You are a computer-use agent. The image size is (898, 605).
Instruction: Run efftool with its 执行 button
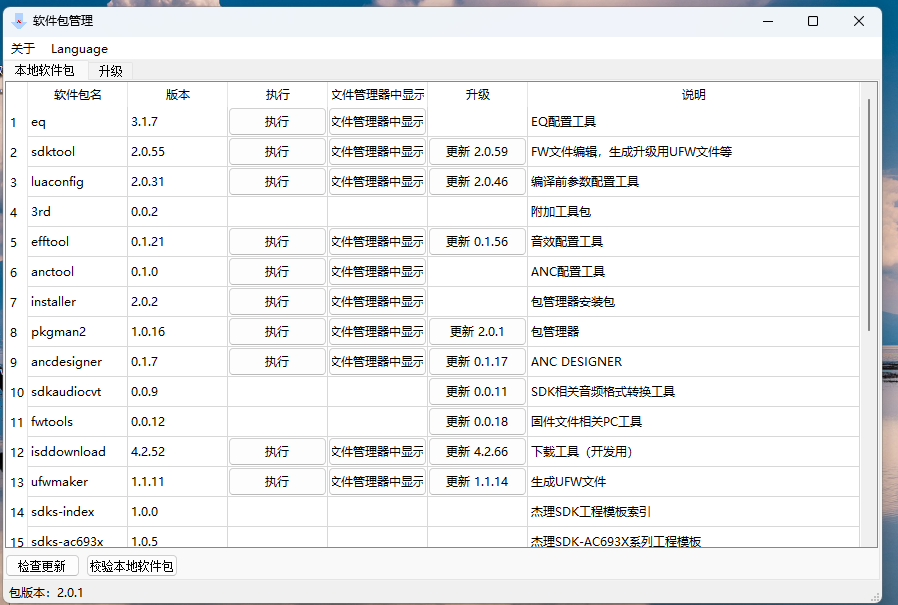[277, 242]
